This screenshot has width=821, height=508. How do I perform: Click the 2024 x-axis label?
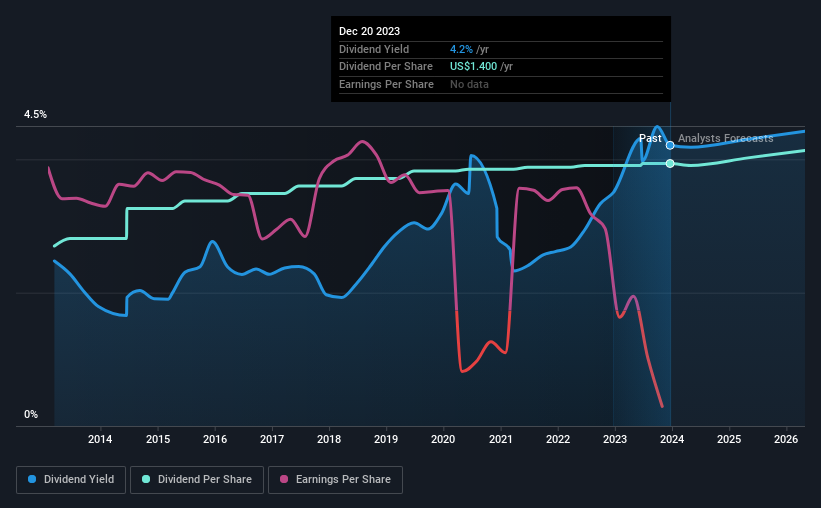672,439
